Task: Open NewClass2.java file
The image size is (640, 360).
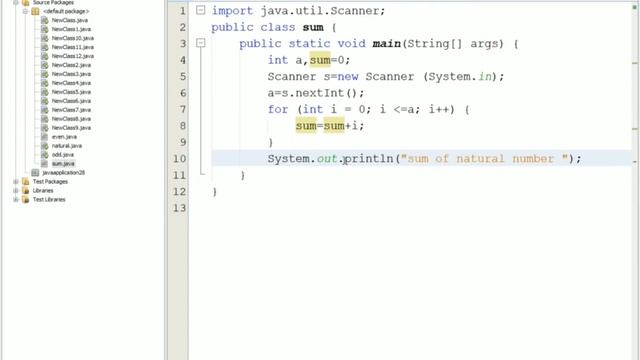Action: pyautogui.click(x=71, y=65)
